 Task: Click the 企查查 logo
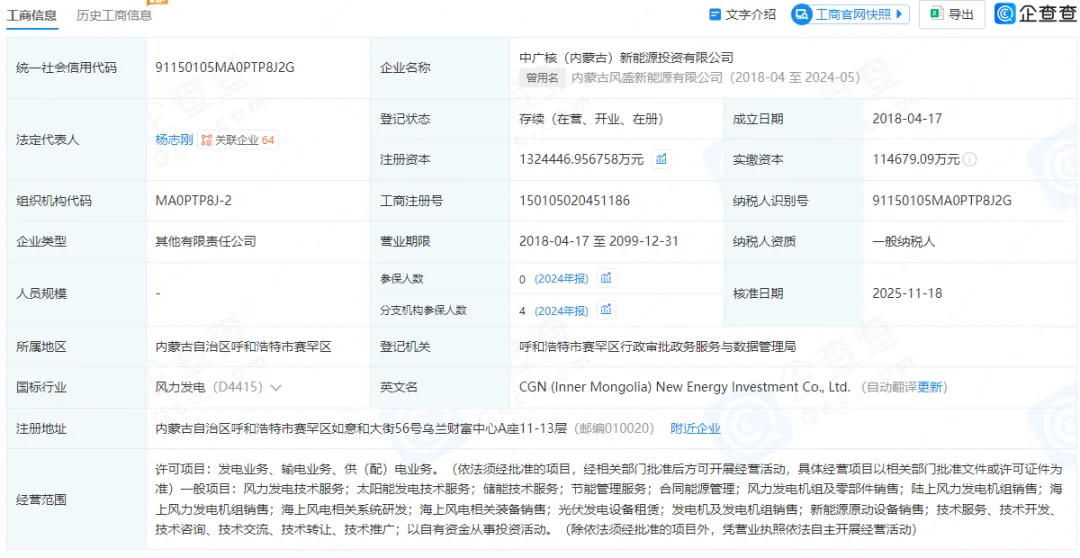pyautogui.click(x=1035, y=14)
